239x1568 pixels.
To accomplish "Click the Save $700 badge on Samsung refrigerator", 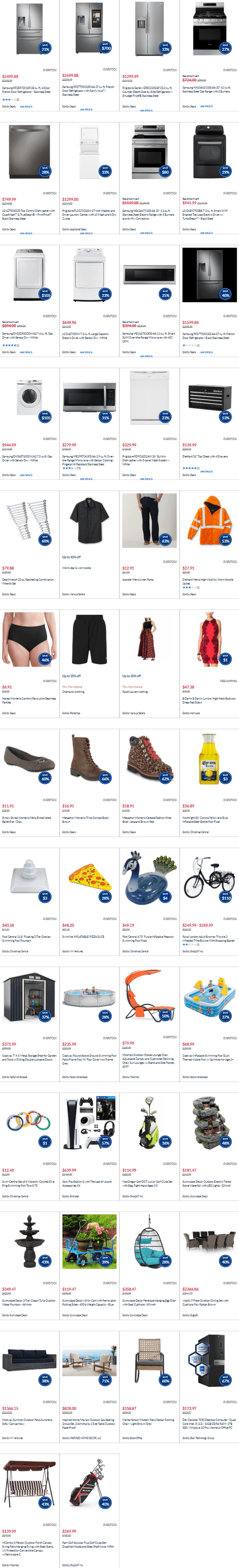I will pos(106,47).
